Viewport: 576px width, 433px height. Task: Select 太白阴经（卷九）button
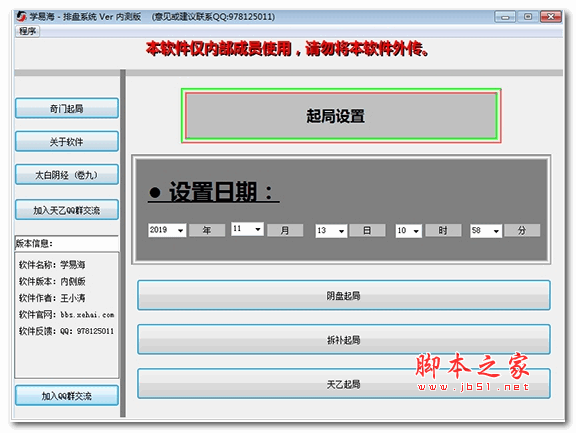click(67, 174)
